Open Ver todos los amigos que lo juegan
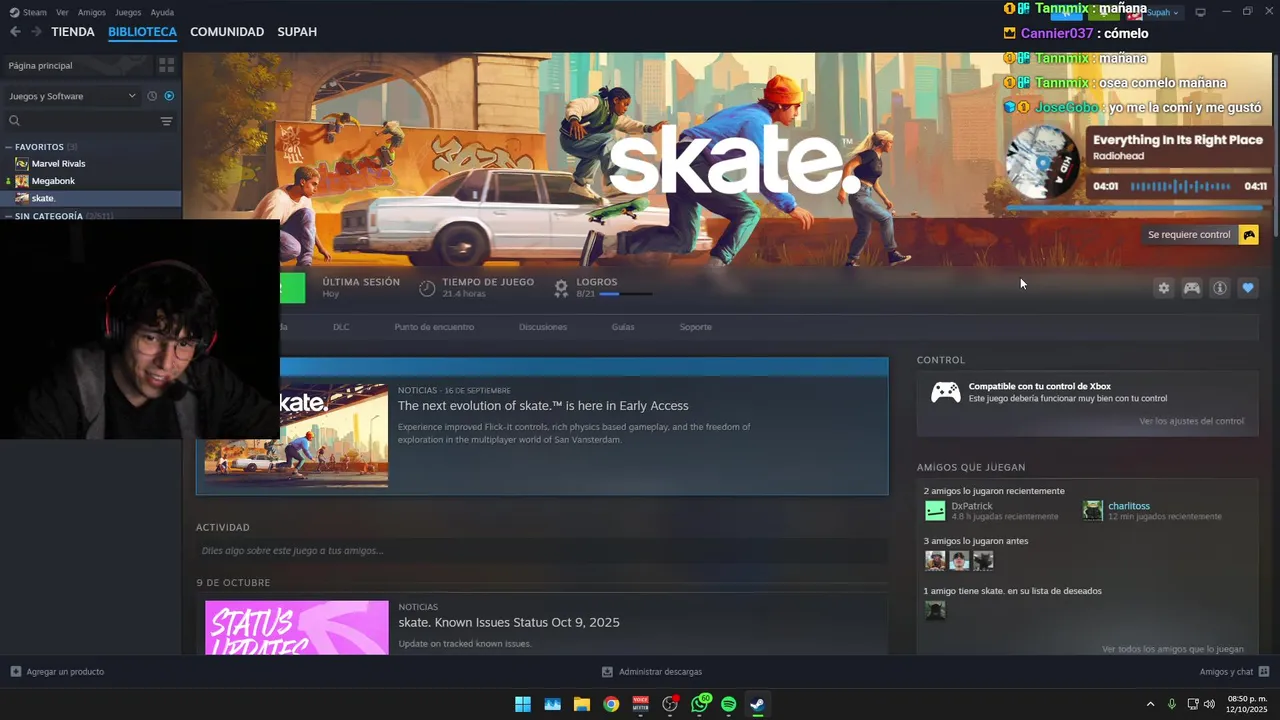 coord(1173,649)
